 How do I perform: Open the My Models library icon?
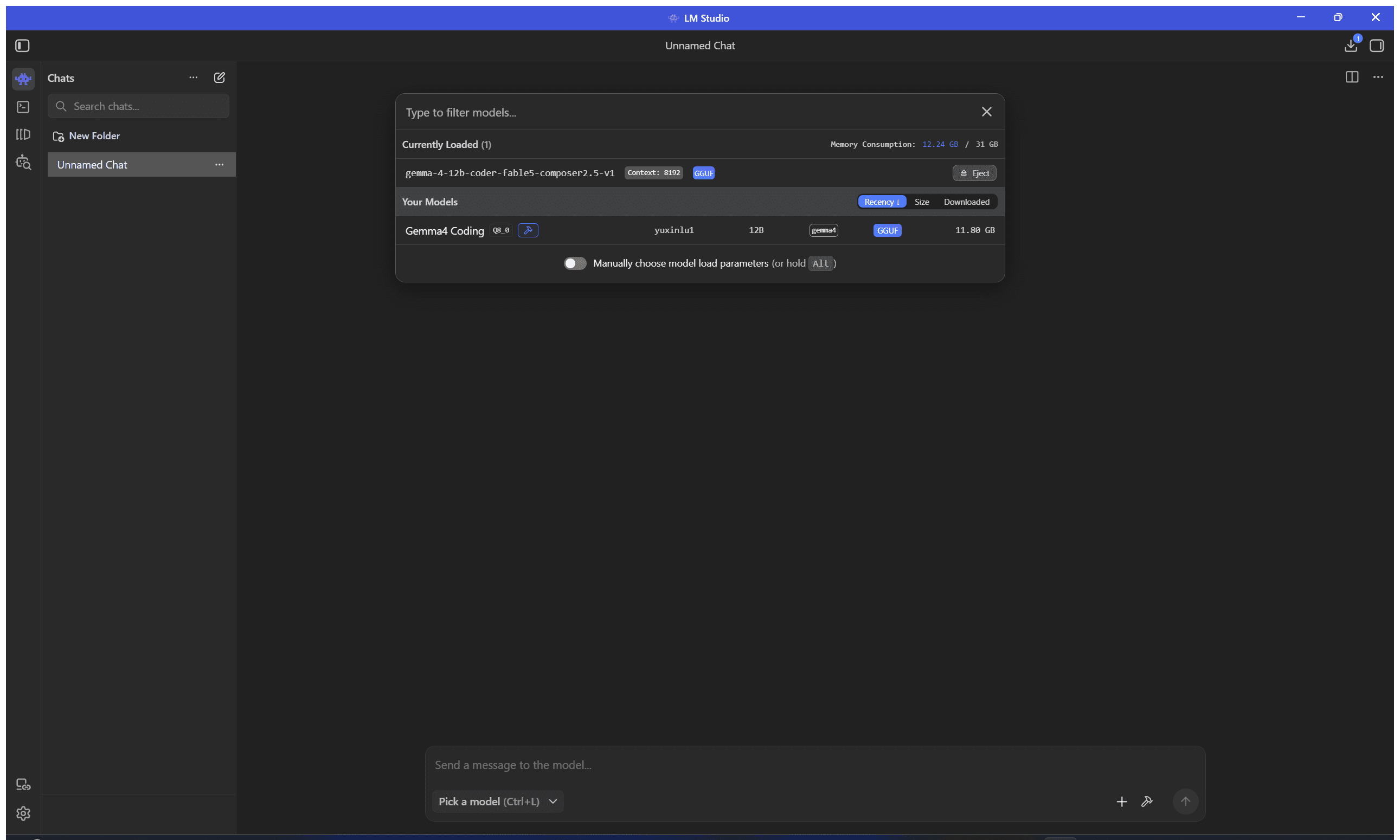pos(23,134)
